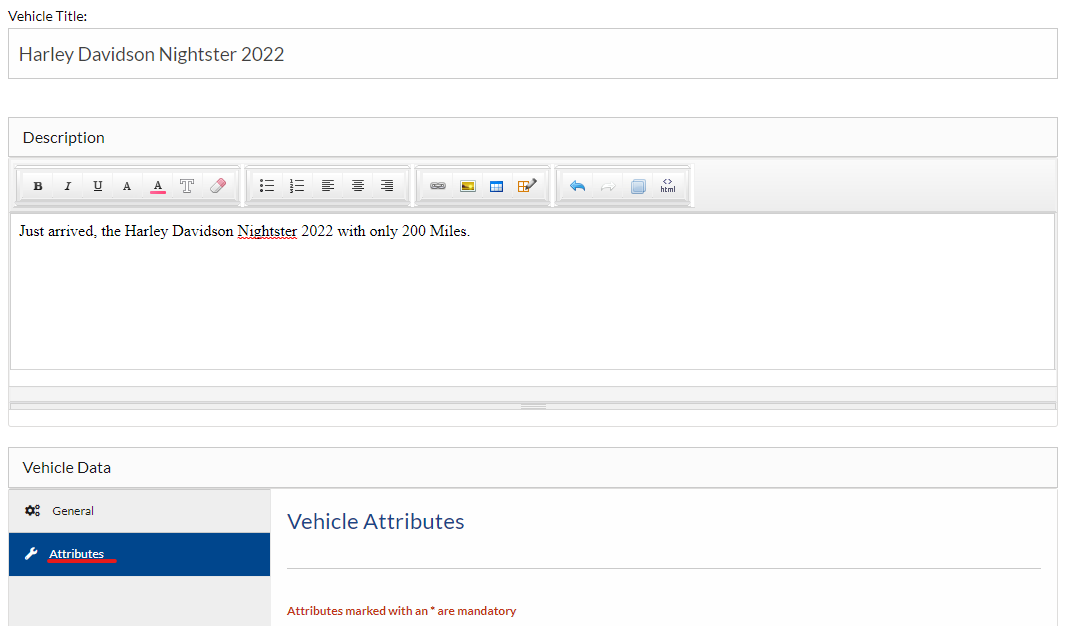
Task: Insert a numbered list
Action: (297, 186)
